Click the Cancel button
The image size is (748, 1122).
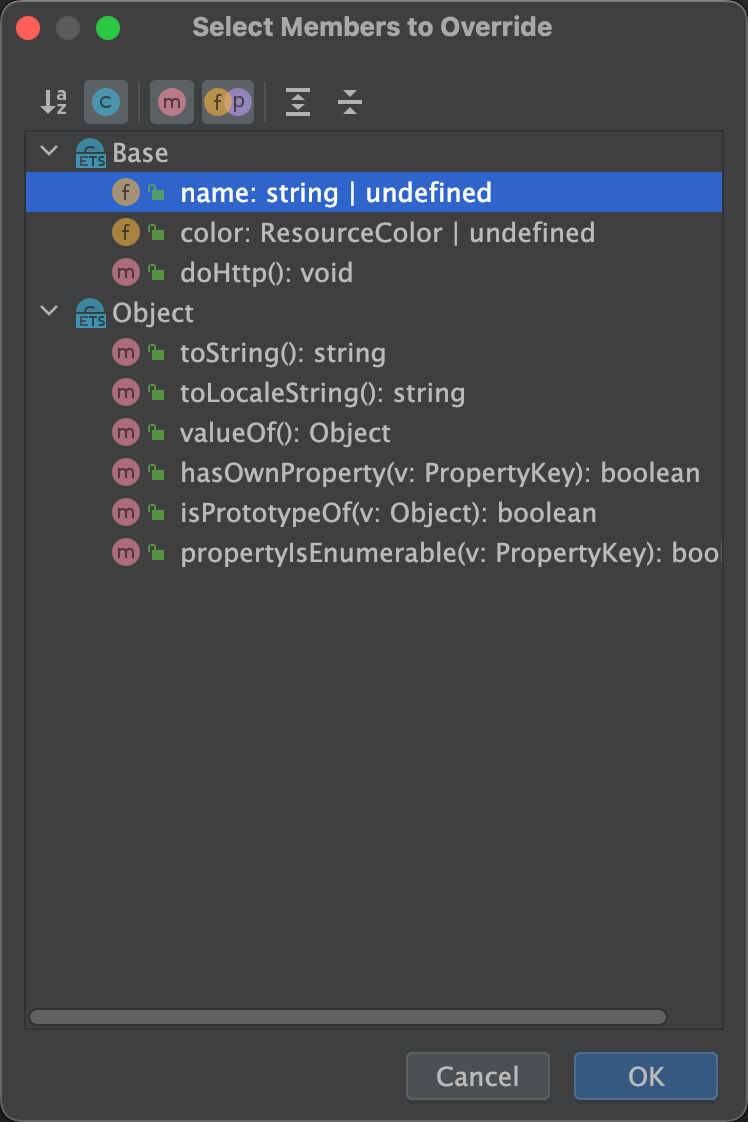click(x=477, y=1075)
